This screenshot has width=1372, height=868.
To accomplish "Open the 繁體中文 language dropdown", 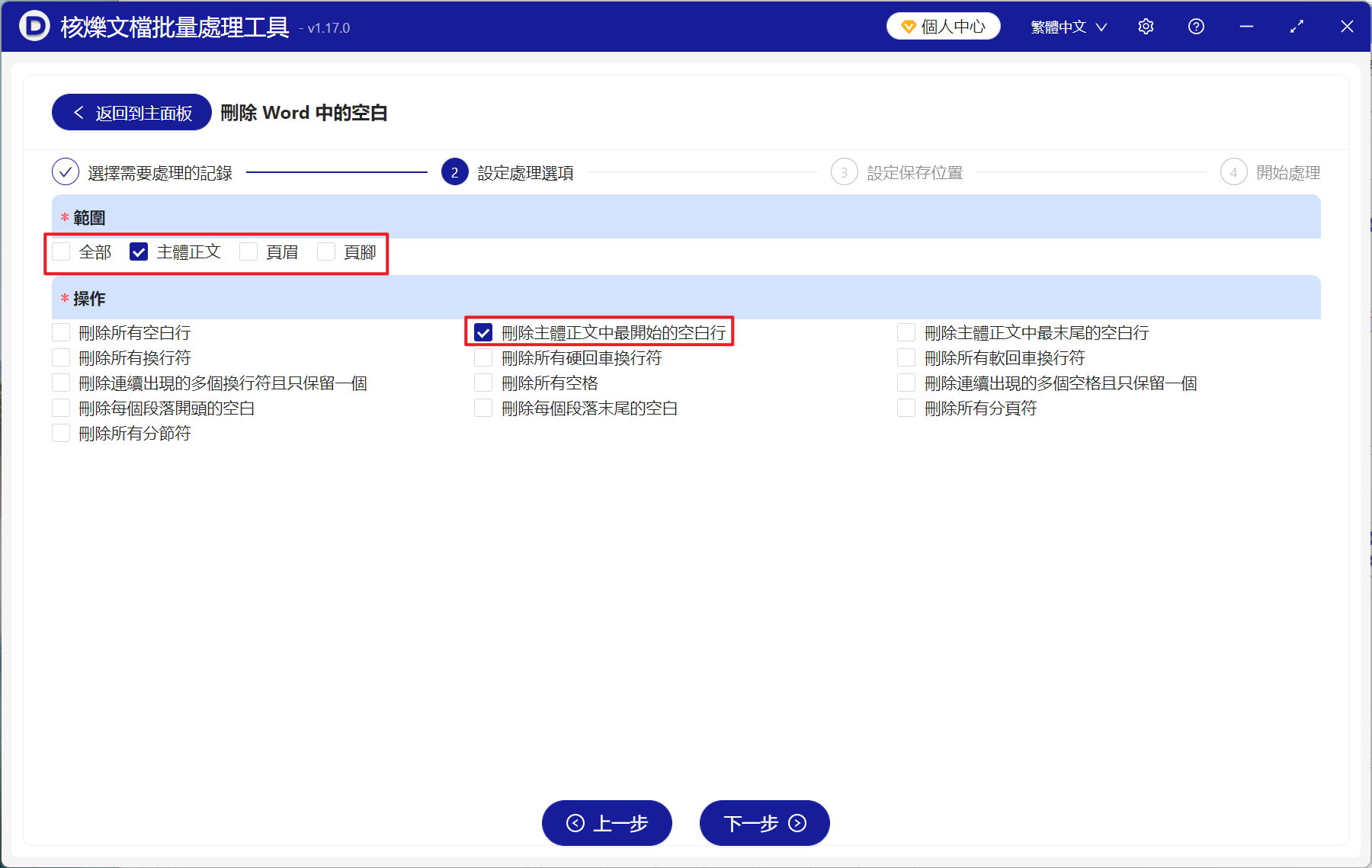I will coord(1067,26).
